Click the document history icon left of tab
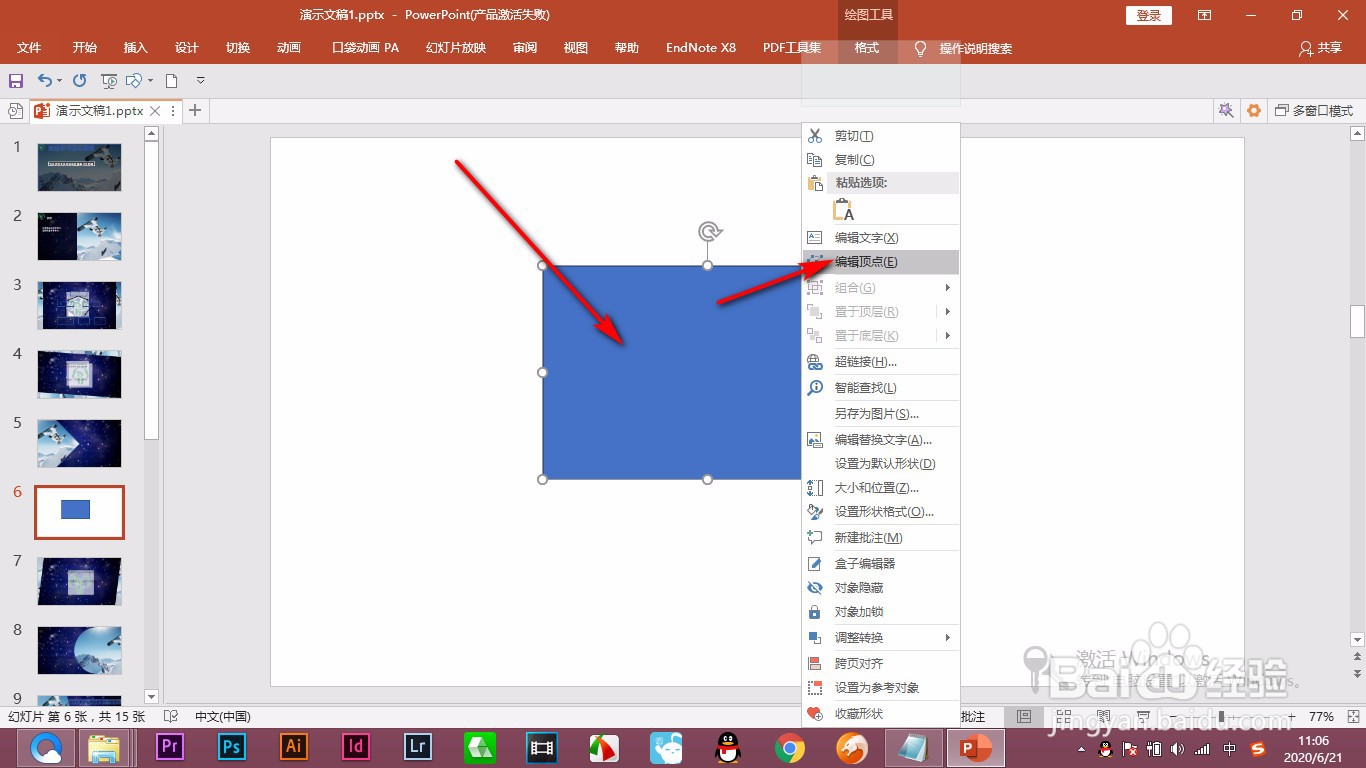Screen dimensions: 1366x768 [15, 111]
